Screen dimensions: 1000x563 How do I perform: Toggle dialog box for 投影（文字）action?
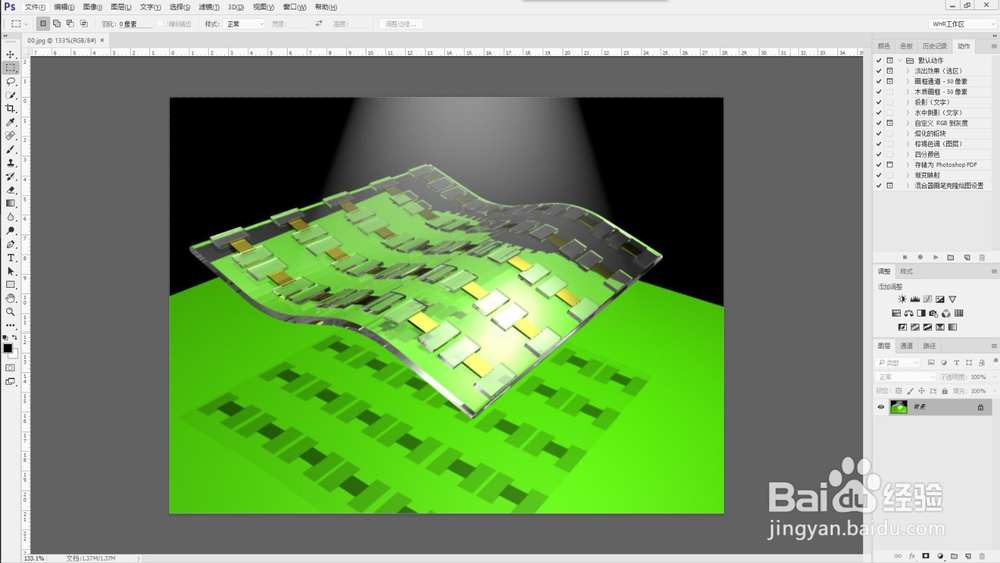tap(890, 102)
